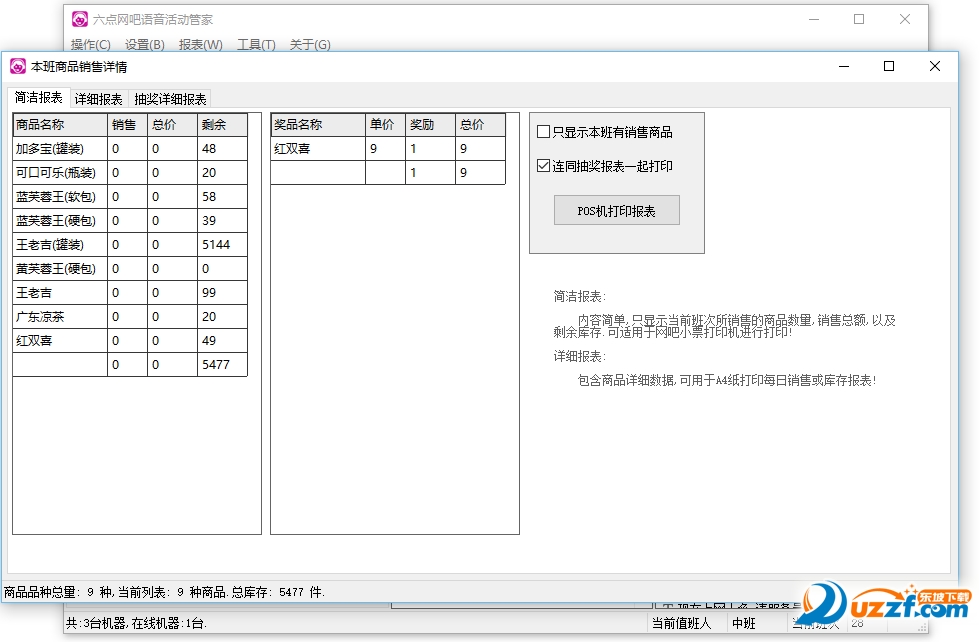
Task: Click the 奖品名称 column header
Action: (318, 125)
